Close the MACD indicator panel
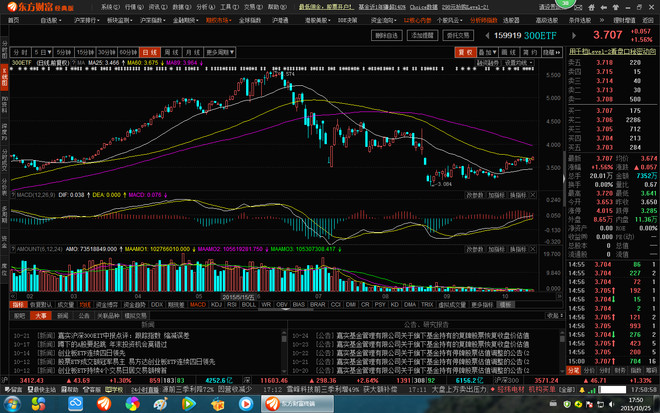 (x=533, y=195)
